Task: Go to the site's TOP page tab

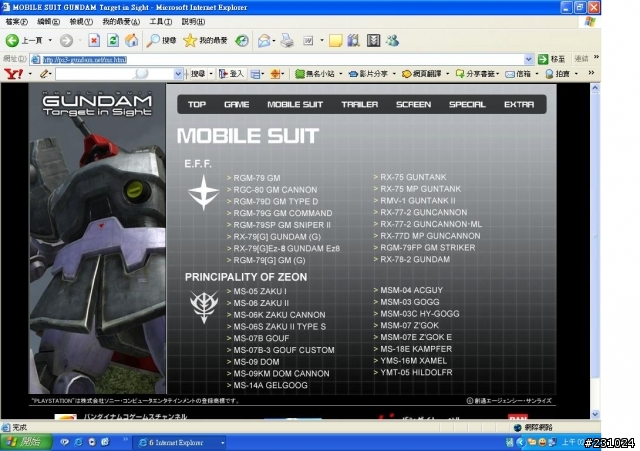Action: [197, 104]
